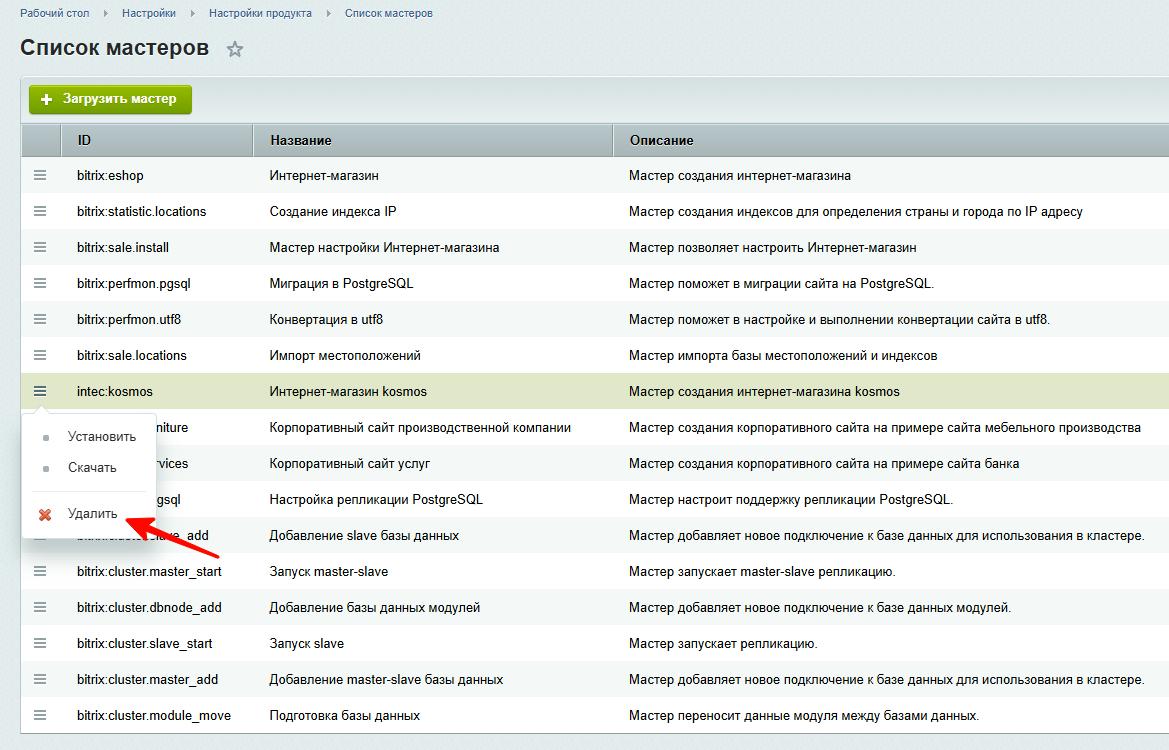The image size is (1169, 750).
Task: Click the Описание column header
Action: (661, 140)
